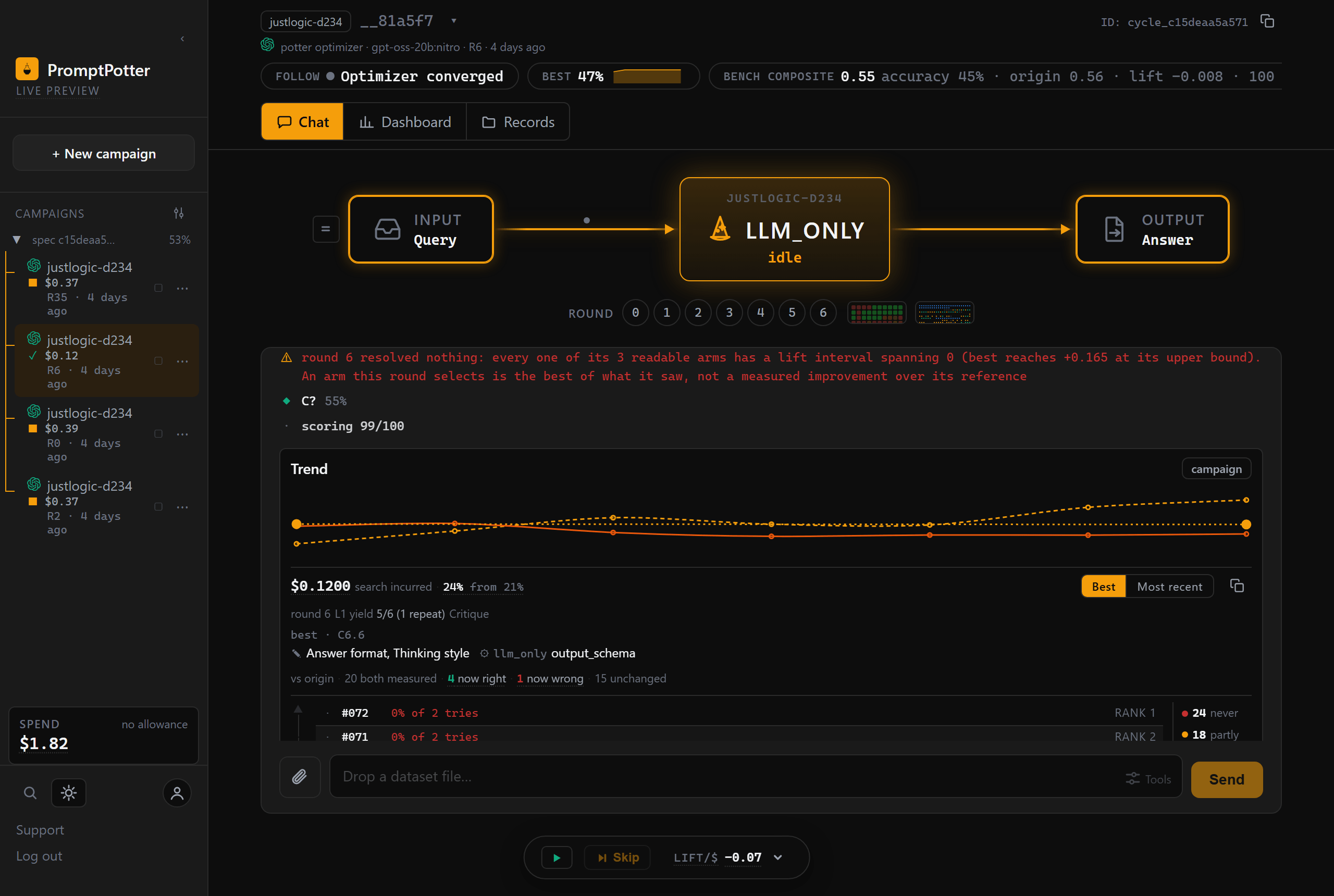
Task: Open more options for $0.37 R2 campaign
Action: 182,507
